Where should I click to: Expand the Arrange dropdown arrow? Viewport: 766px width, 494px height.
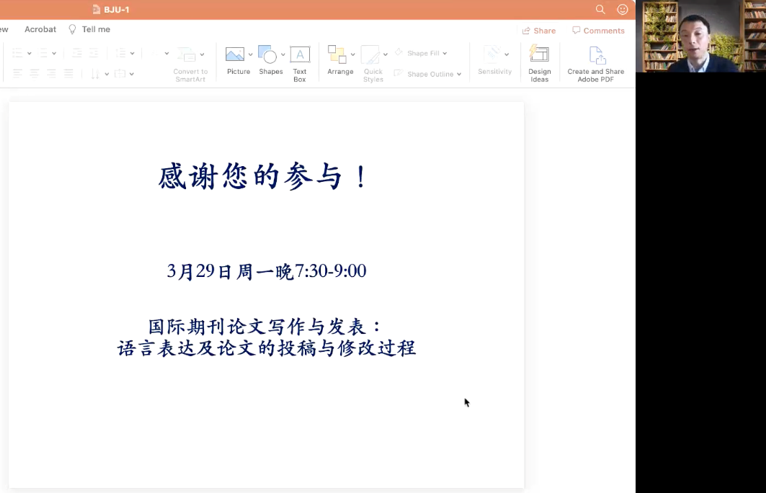coord(353,54)
